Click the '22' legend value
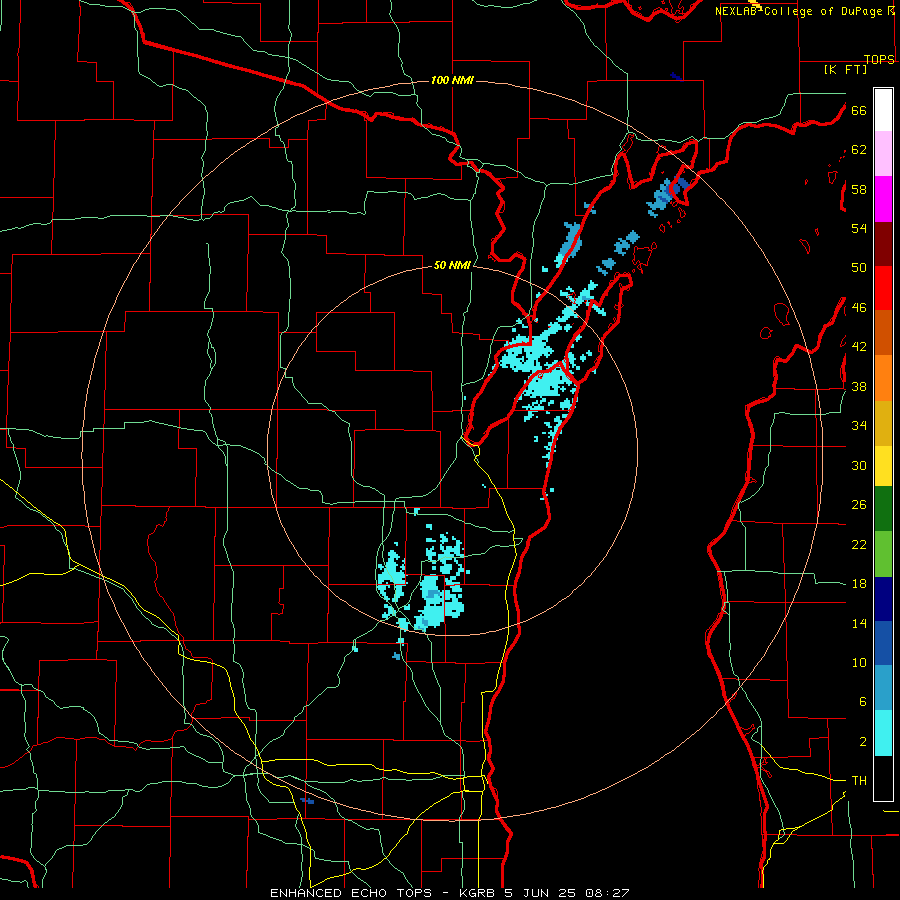 [859, 544]
